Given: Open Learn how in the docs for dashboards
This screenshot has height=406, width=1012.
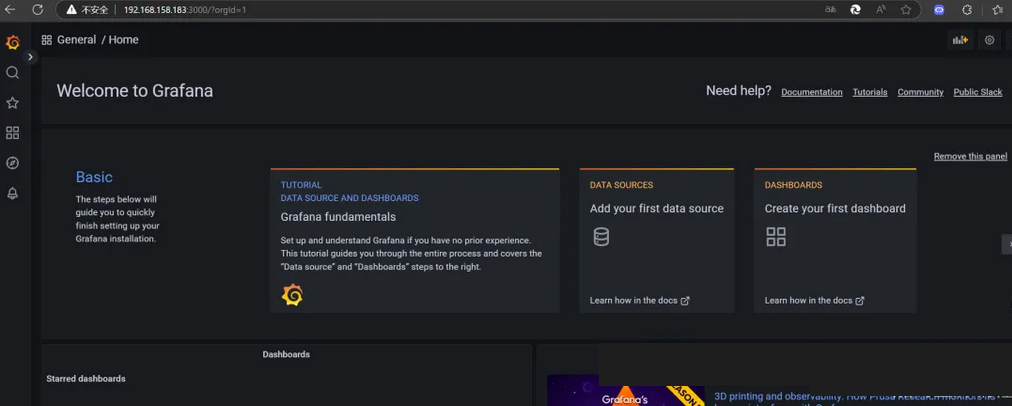Looking at the screenshot, I should point(815,301).
